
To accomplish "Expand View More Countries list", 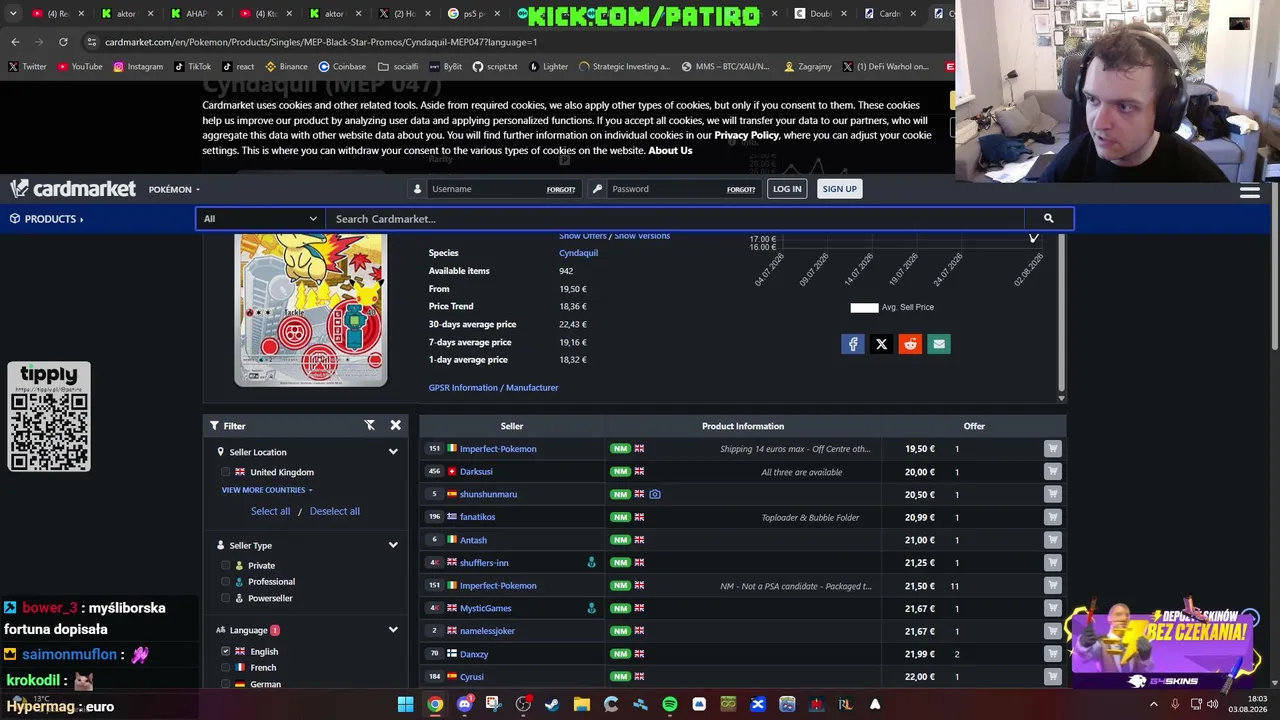I will 267,490.
